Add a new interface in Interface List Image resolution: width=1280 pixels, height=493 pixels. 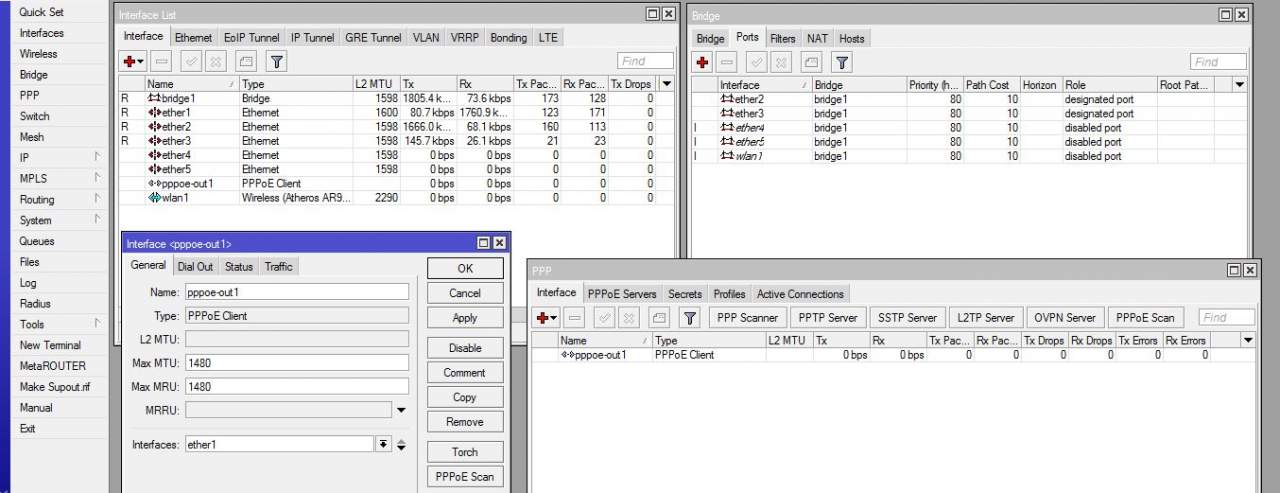[133, 61]
